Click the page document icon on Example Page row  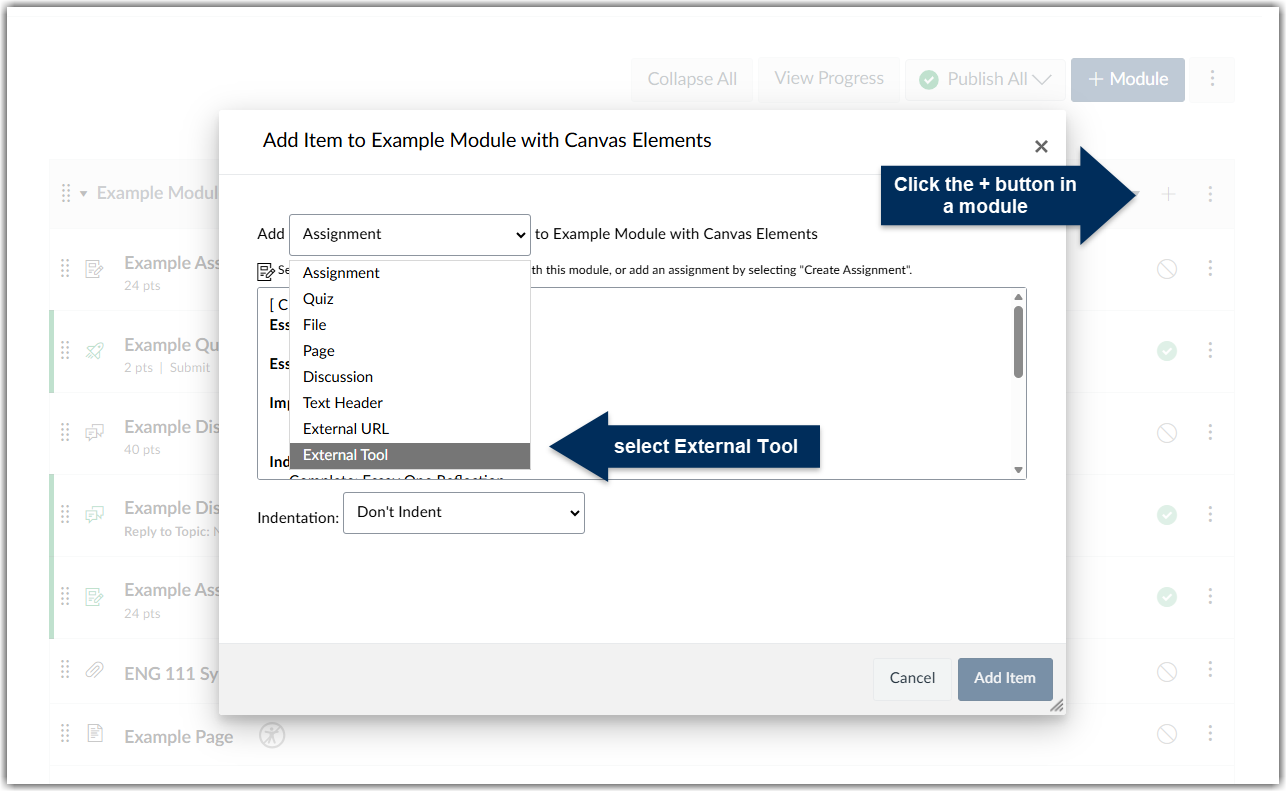95,734
